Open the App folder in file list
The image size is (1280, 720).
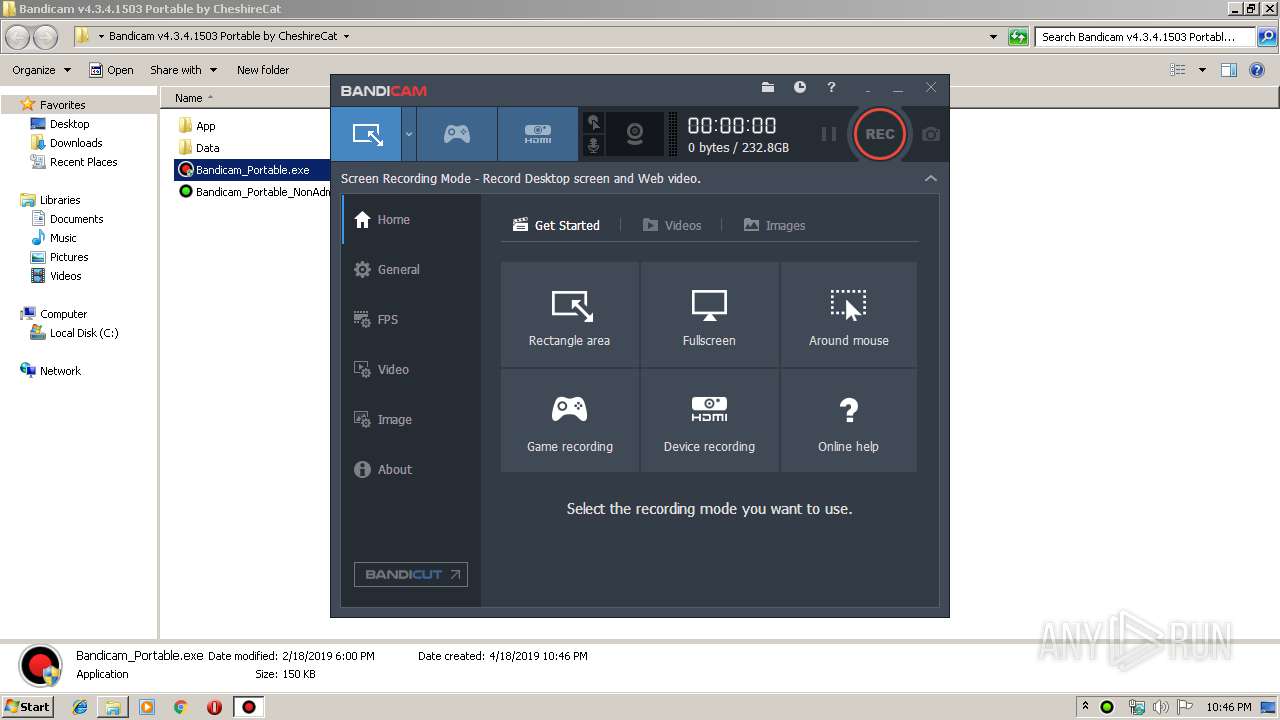[x=197, y=126]
